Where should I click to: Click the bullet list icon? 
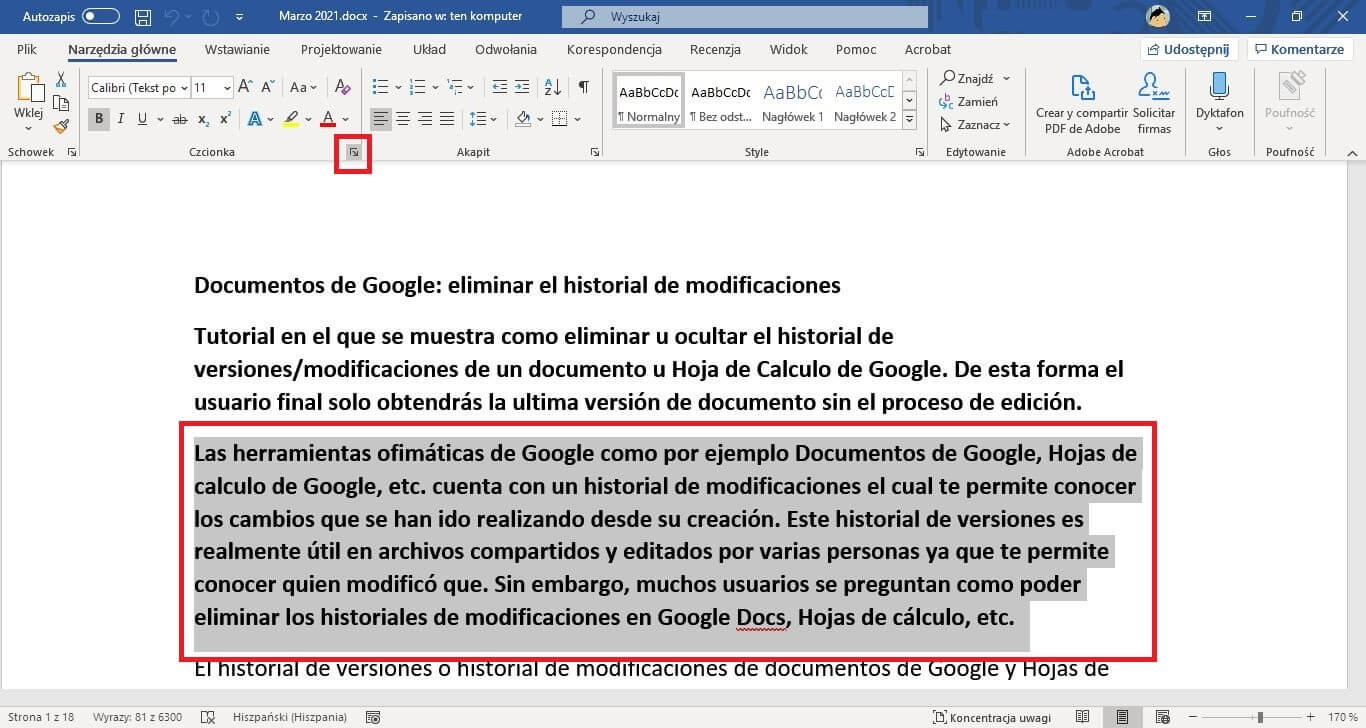(x=380, y=88)
